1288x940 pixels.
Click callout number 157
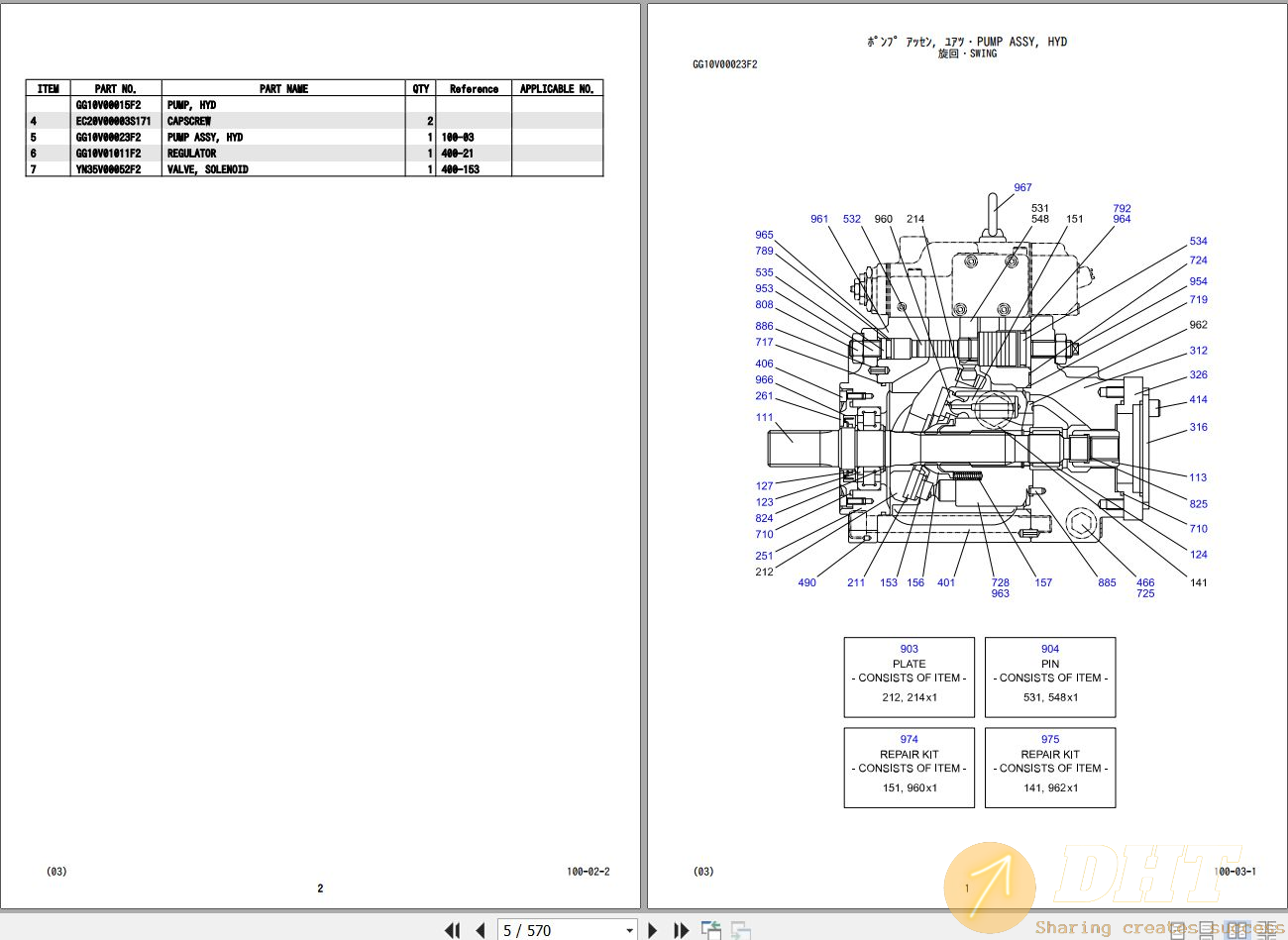click(x=1043, y=582)
